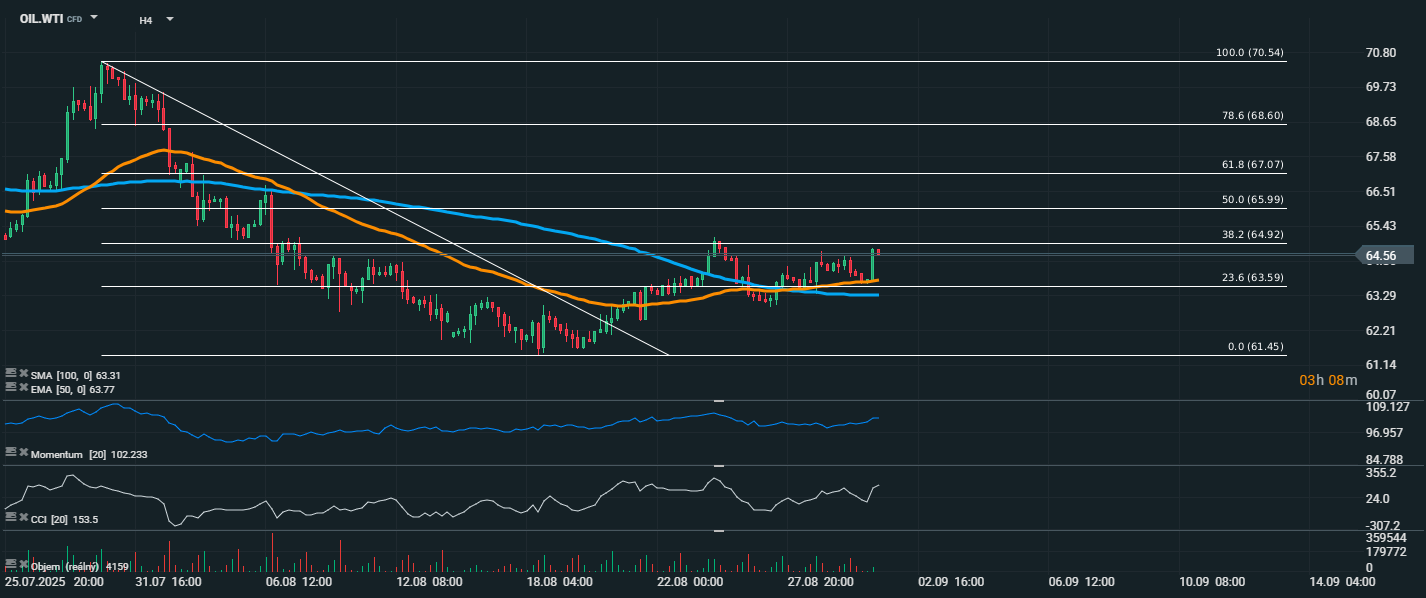The width and height of the screenshot is (1426, 598).
Task: Remove the Momentum indicator with X icon
Action: (22, 454)
